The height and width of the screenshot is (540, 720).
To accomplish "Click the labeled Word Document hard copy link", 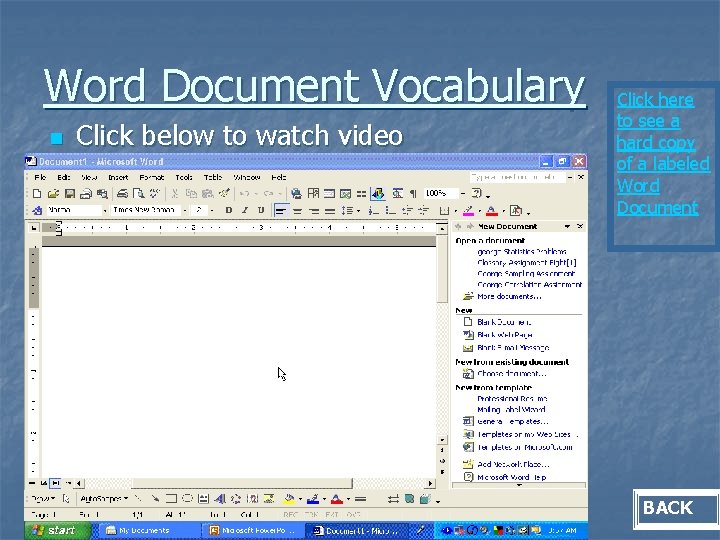I will click(663, 153).
